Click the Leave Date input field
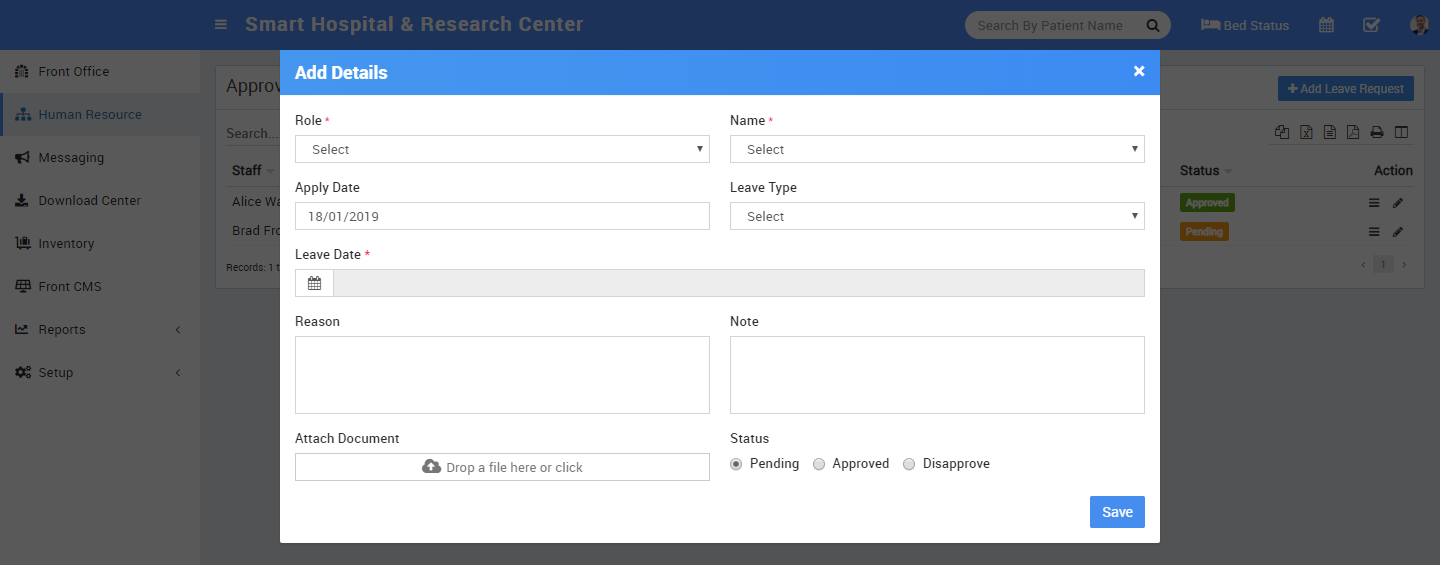 [x=739, y=283]
